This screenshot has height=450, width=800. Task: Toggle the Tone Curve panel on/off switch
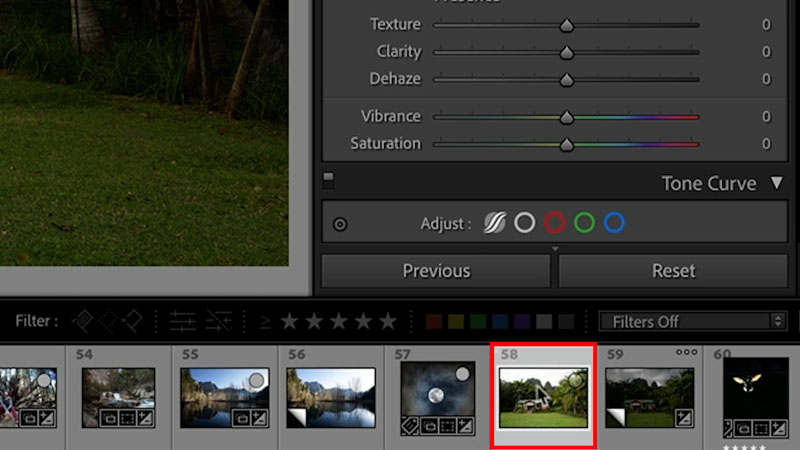point(329,180)
